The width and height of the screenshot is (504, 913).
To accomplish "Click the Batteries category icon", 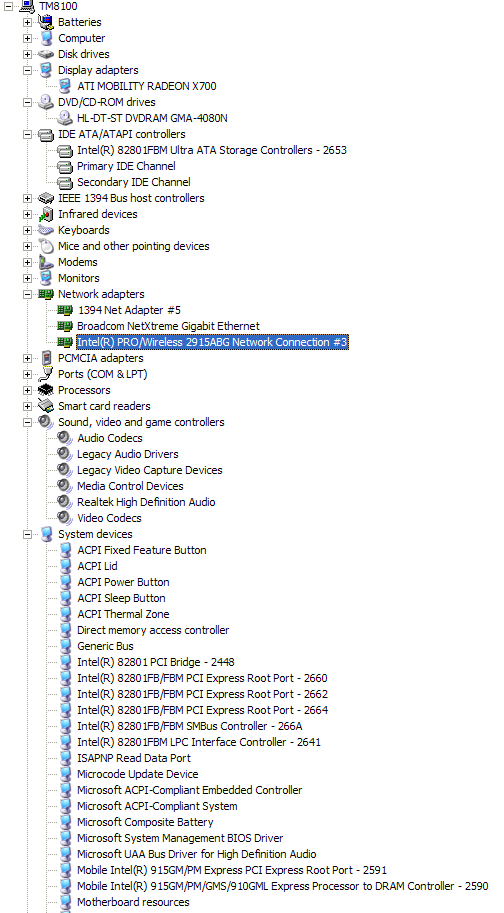I will (45, 22).
